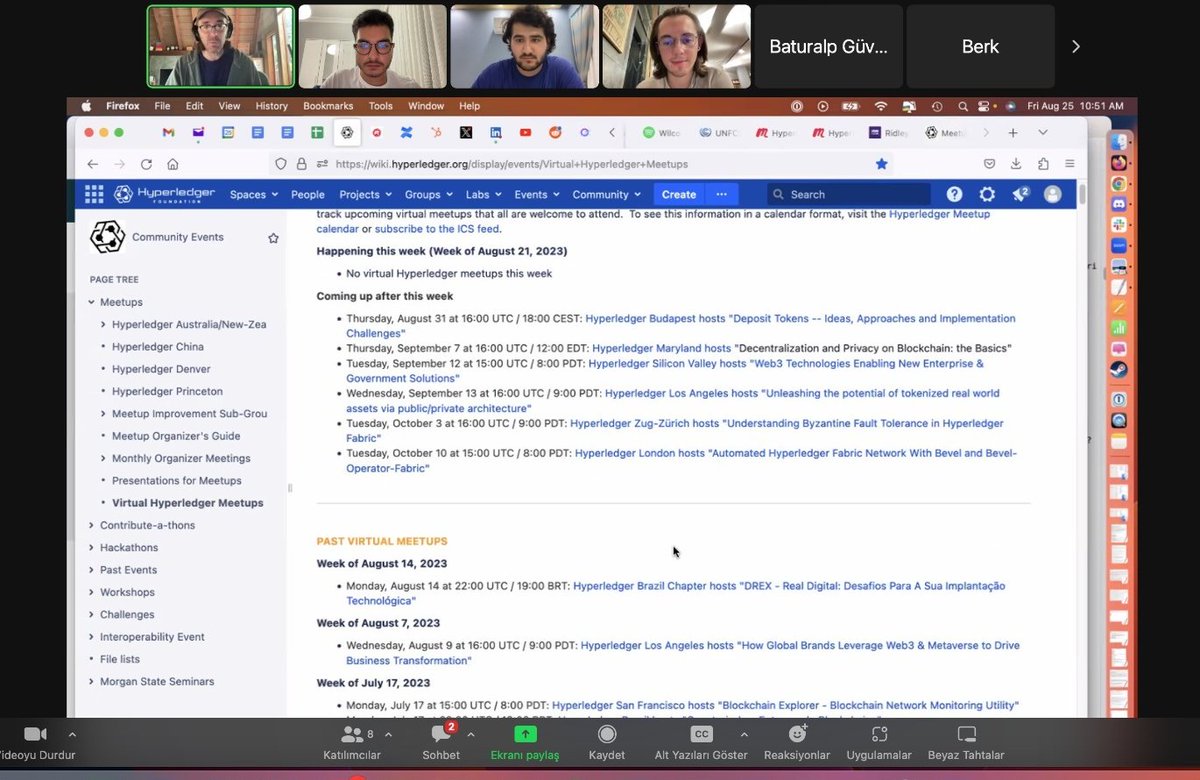This screenshot has height=780, width=1200.
Task: Open the Firefox application menu item
Action: [x=123, y=106]
